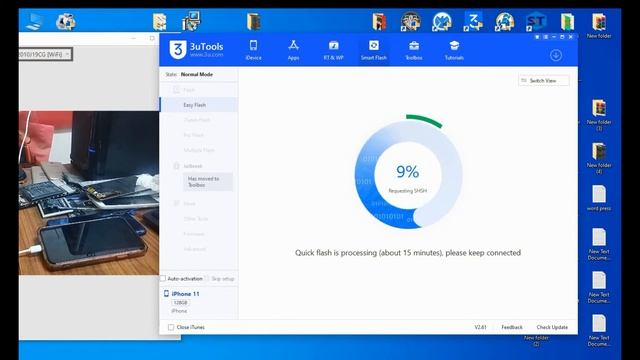Toggle the Skip setup checkbox
This screenshot has width=640, height=360.
[207, 278]
